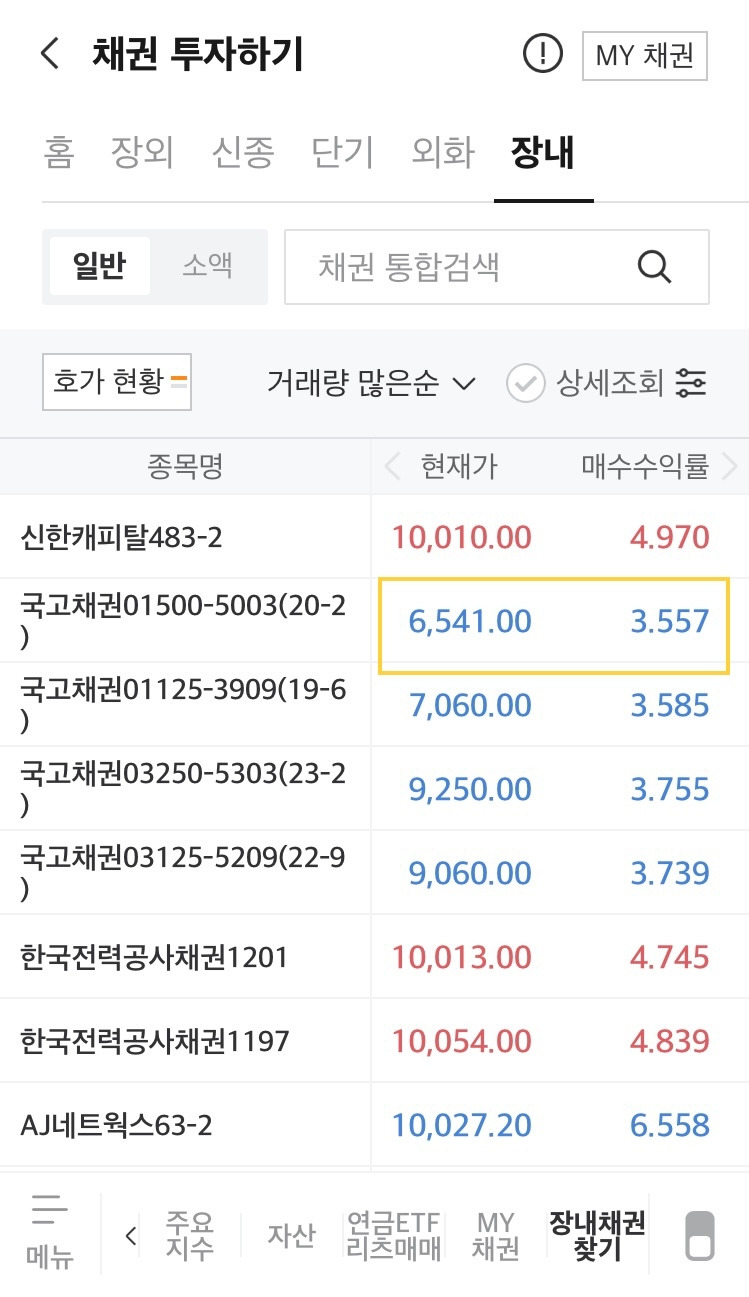Select the 일반 toggle option
Viewport: 749px width, 1297px height.
click(99, 266)
